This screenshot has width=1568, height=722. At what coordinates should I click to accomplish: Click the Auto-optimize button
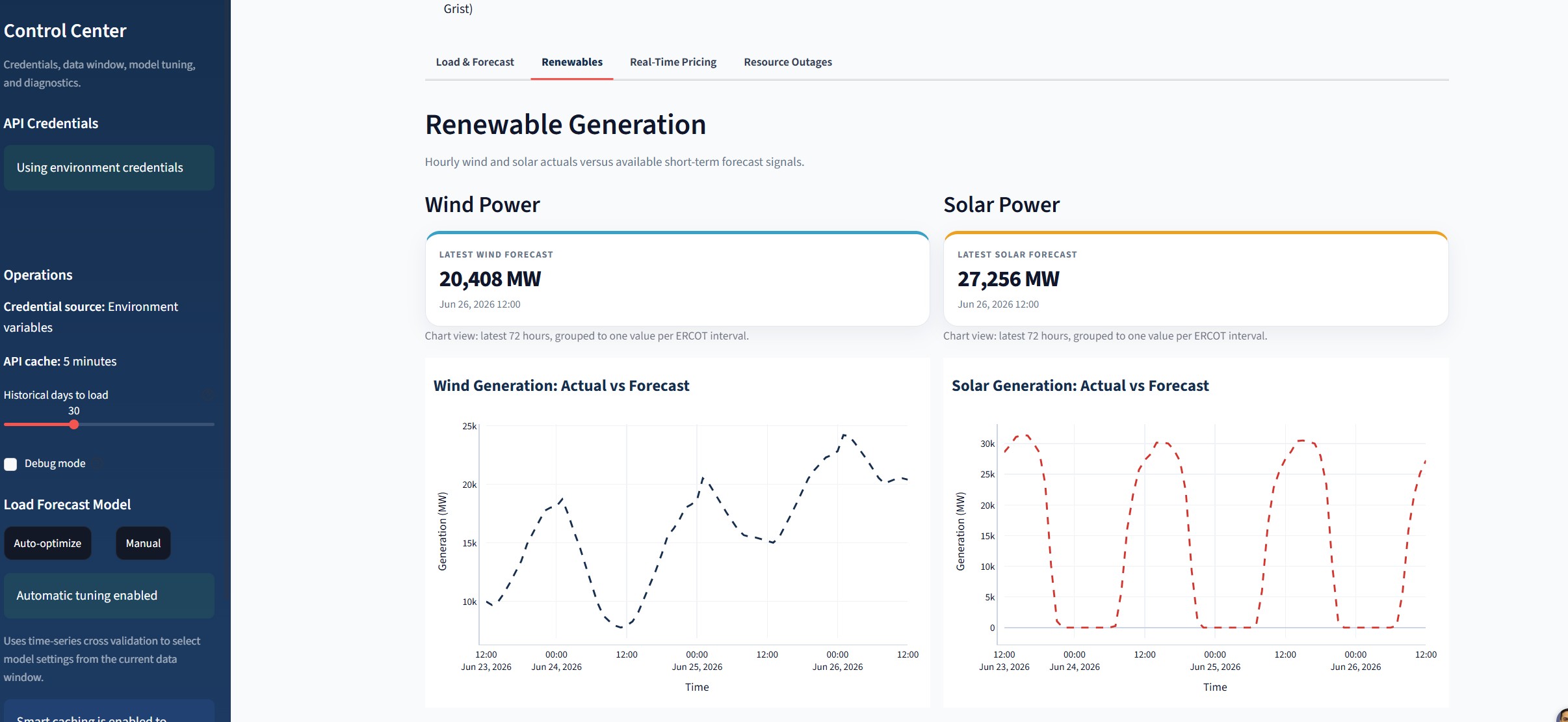(47, 543)
